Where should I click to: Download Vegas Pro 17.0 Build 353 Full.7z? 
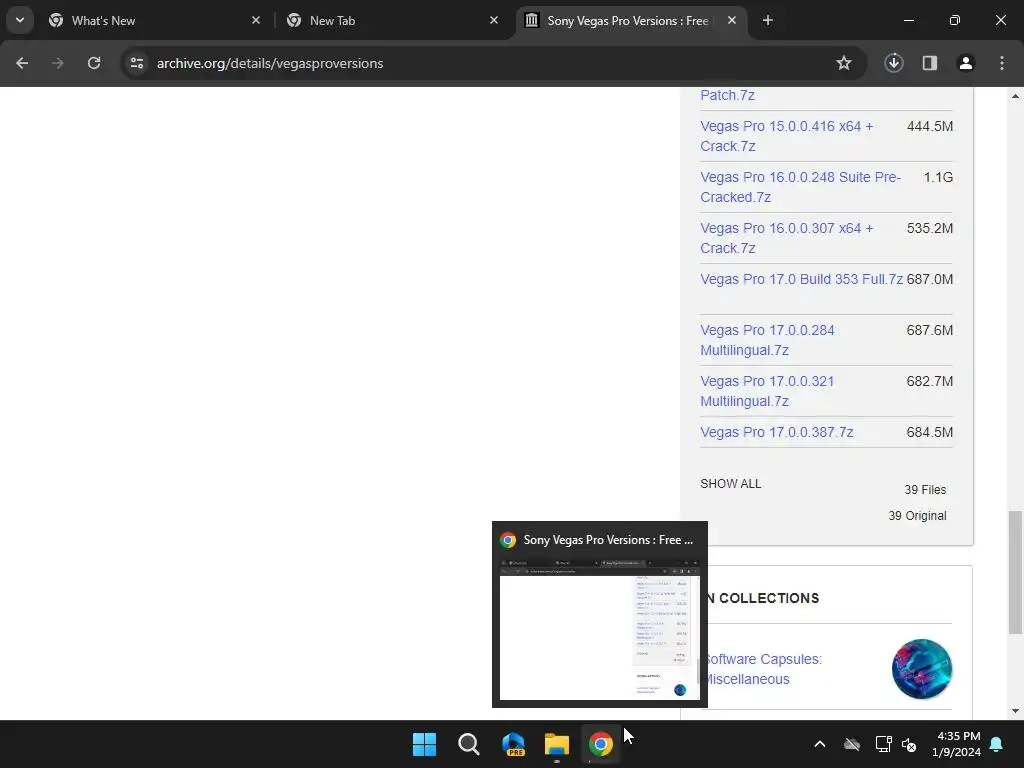pyautogui.click(x=801, y=279)
